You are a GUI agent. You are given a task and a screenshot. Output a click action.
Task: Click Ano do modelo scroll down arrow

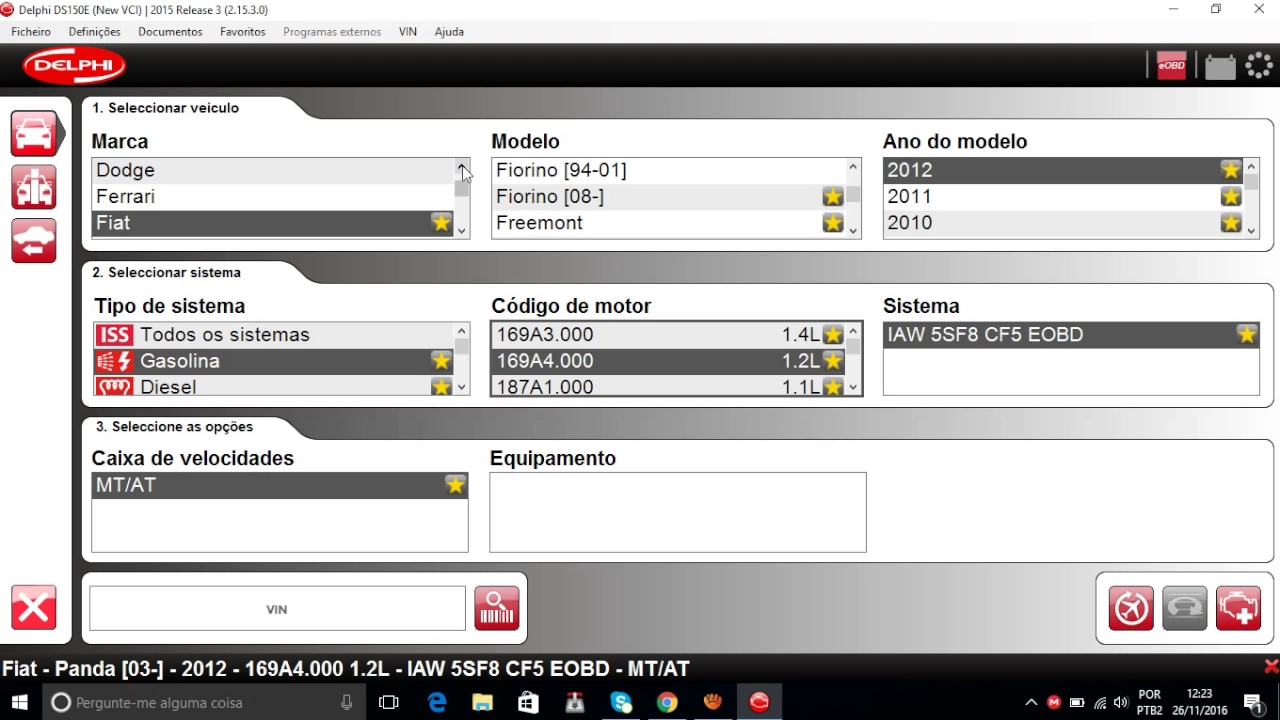(x=1251, y=230)
